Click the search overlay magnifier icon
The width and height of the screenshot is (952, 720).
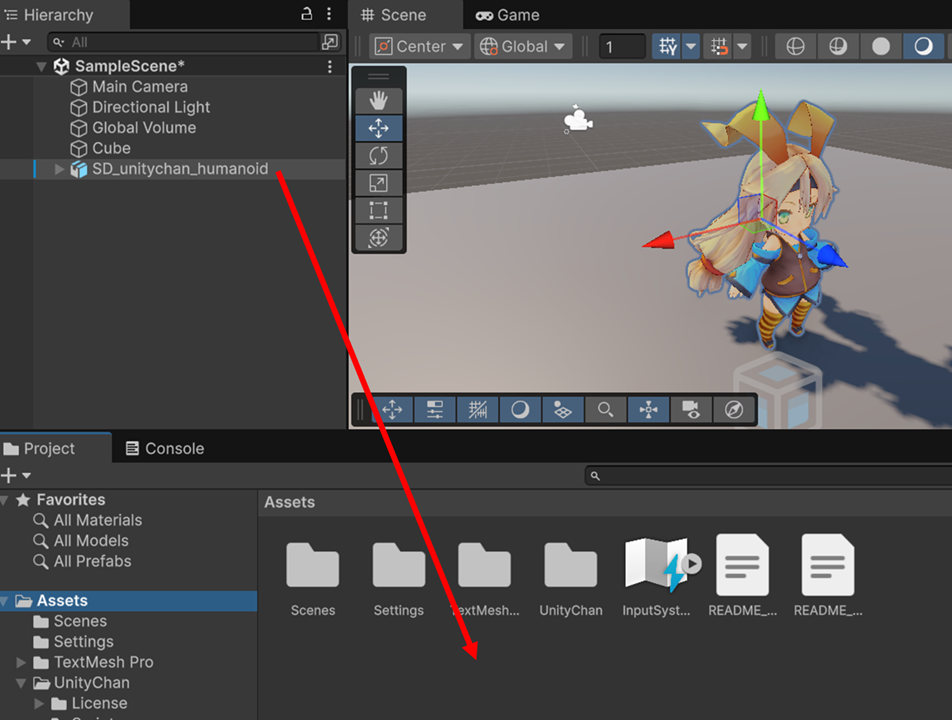605,410
